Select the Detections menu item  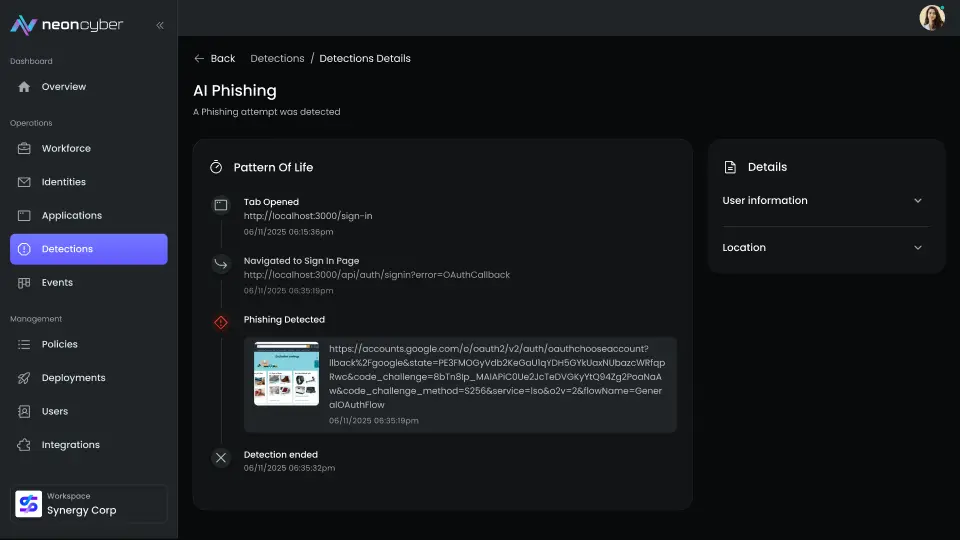tap(89, 249)
